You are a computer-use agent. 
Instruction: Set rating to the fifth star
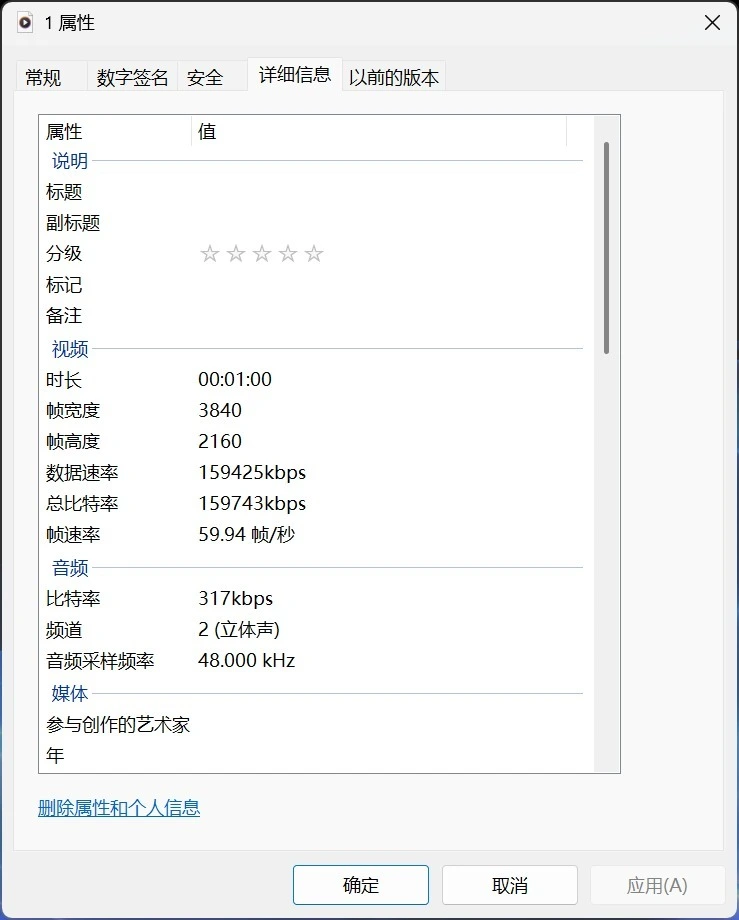click(314, 254)
